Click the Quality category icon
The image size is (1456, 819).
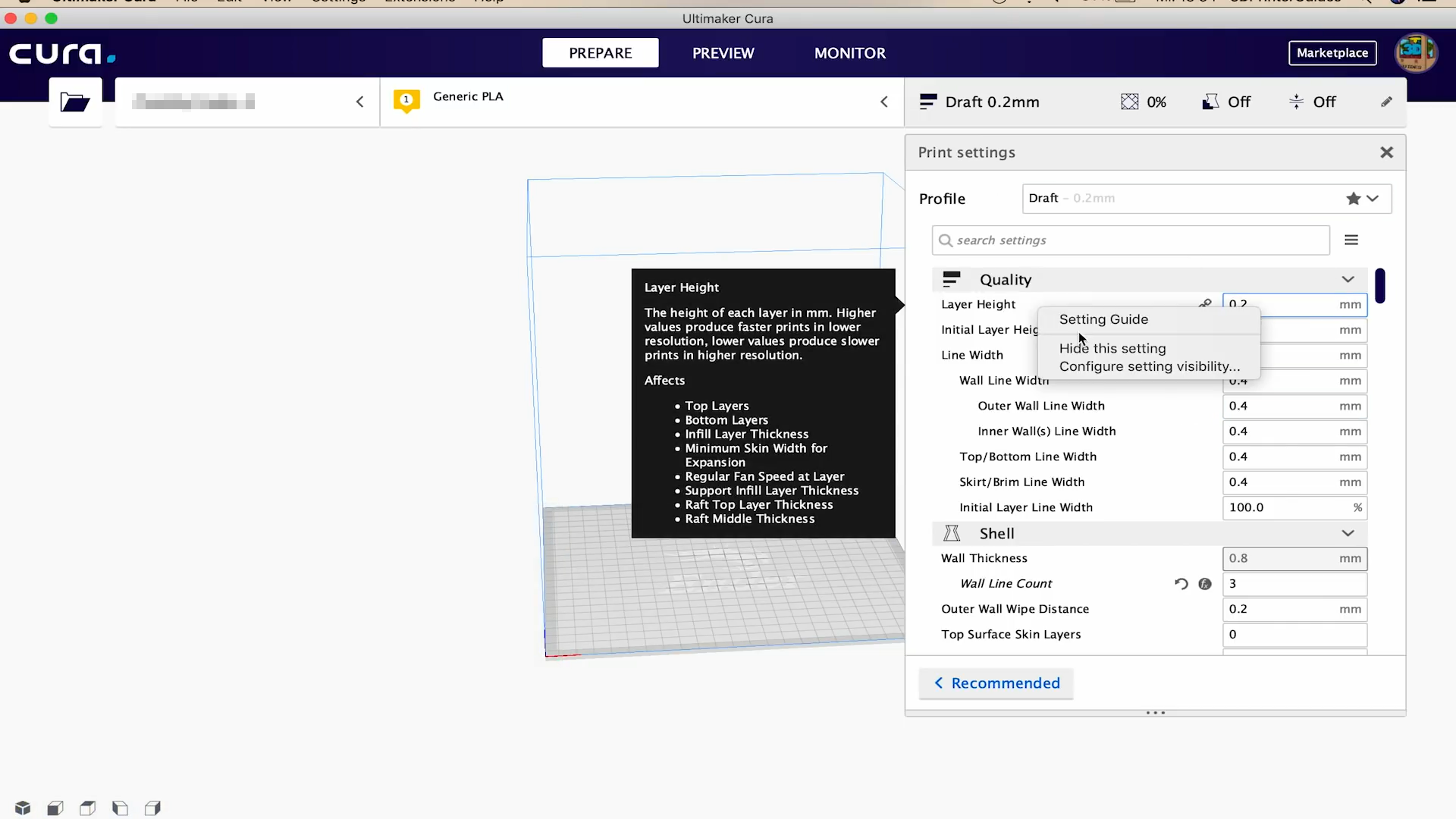coord(951,279)
